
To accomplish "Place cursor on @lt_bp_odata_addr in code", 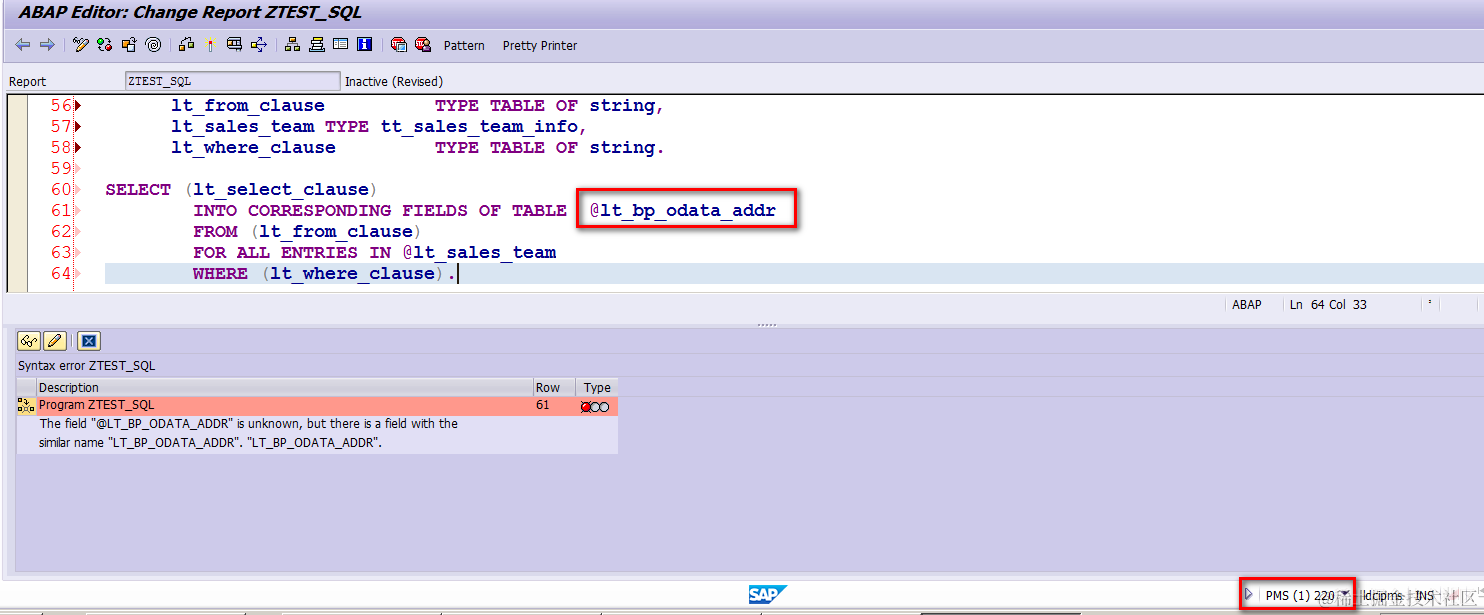I will [x=682, y=211].
